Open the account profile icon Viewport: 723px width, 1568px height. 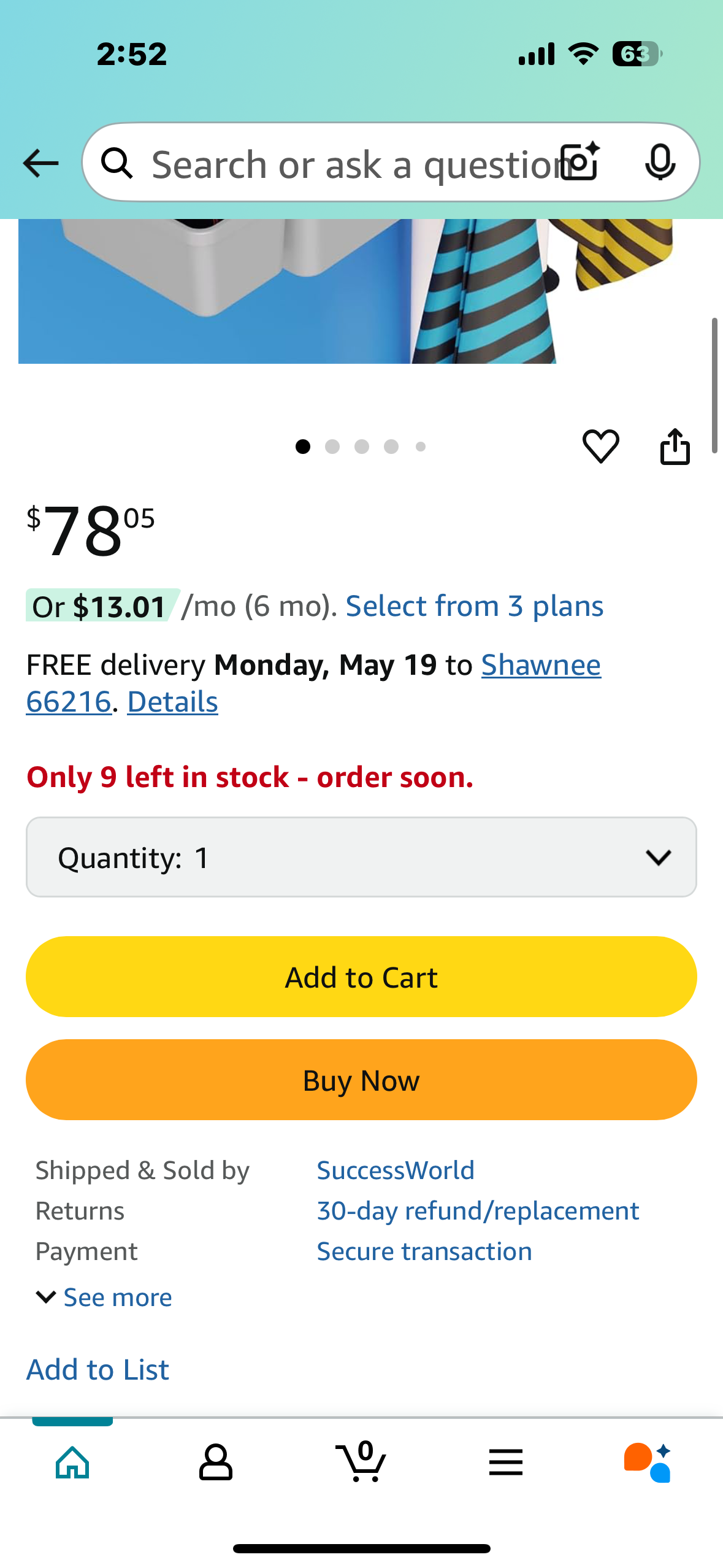tap(216, 1462)
